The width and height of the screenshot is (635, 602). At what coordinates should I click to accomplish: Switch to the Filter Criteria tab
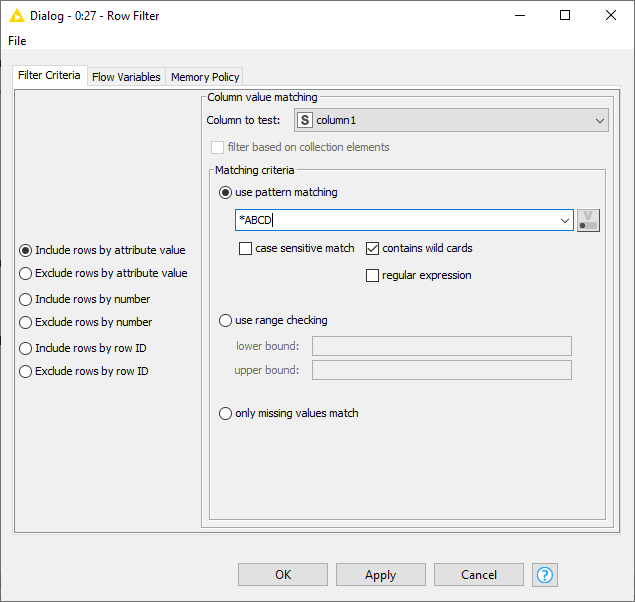49,75
